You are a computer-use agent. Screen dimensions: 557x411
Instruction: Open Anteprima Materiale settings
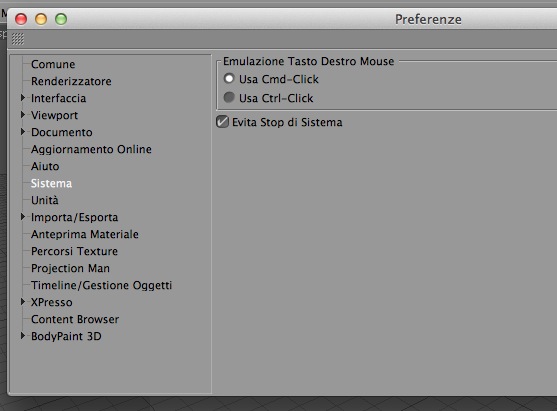click(85, 234)
